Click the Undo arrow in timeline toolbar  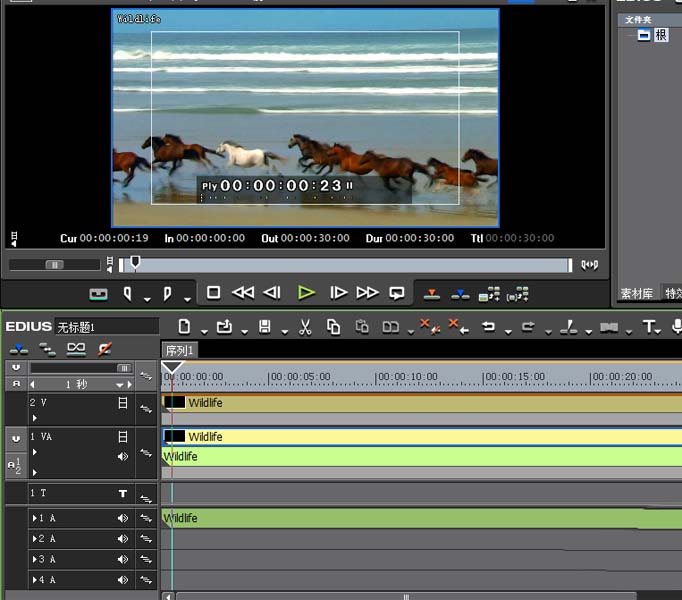click(488, 327)
